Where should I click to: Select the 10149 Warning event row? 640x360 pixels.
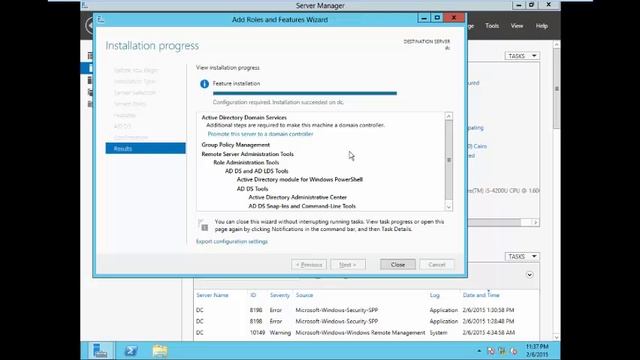366,333
